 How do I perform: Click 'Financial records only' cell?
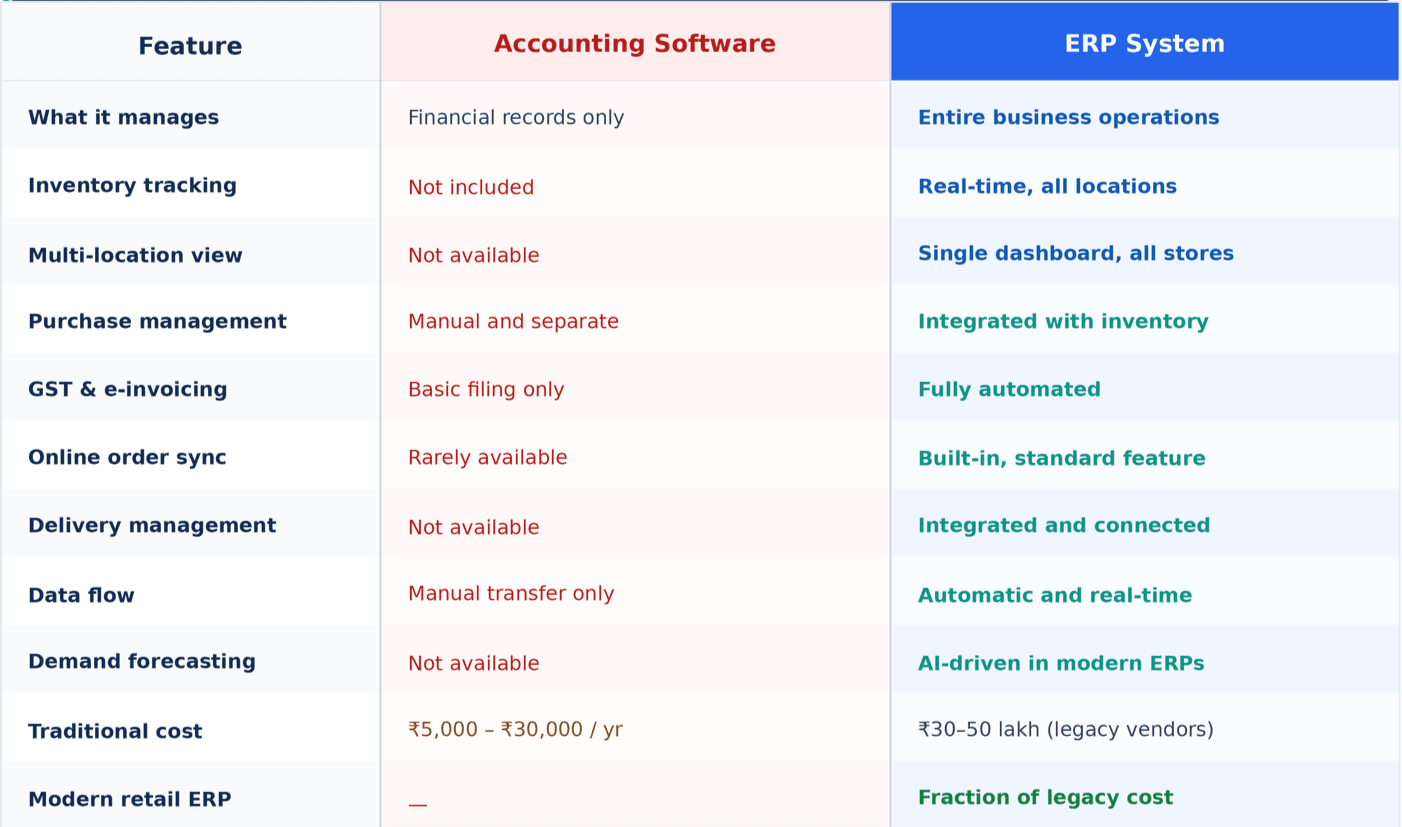coord(515,118)
